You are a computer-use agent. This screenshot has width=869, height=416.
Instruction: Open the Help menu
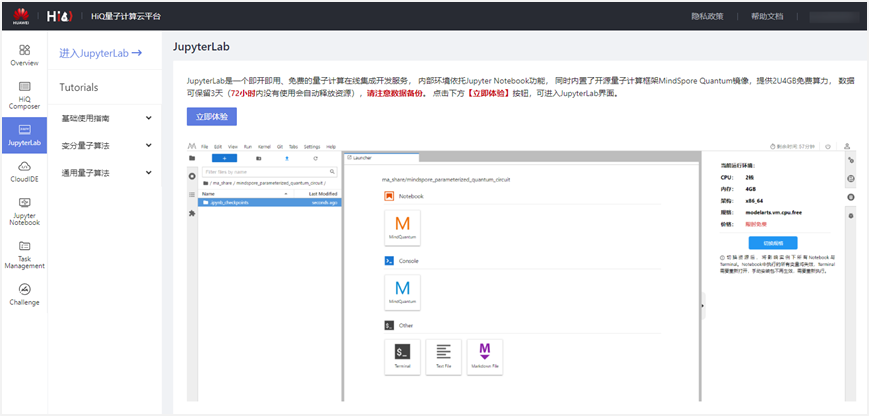click(x=331, y=147)
